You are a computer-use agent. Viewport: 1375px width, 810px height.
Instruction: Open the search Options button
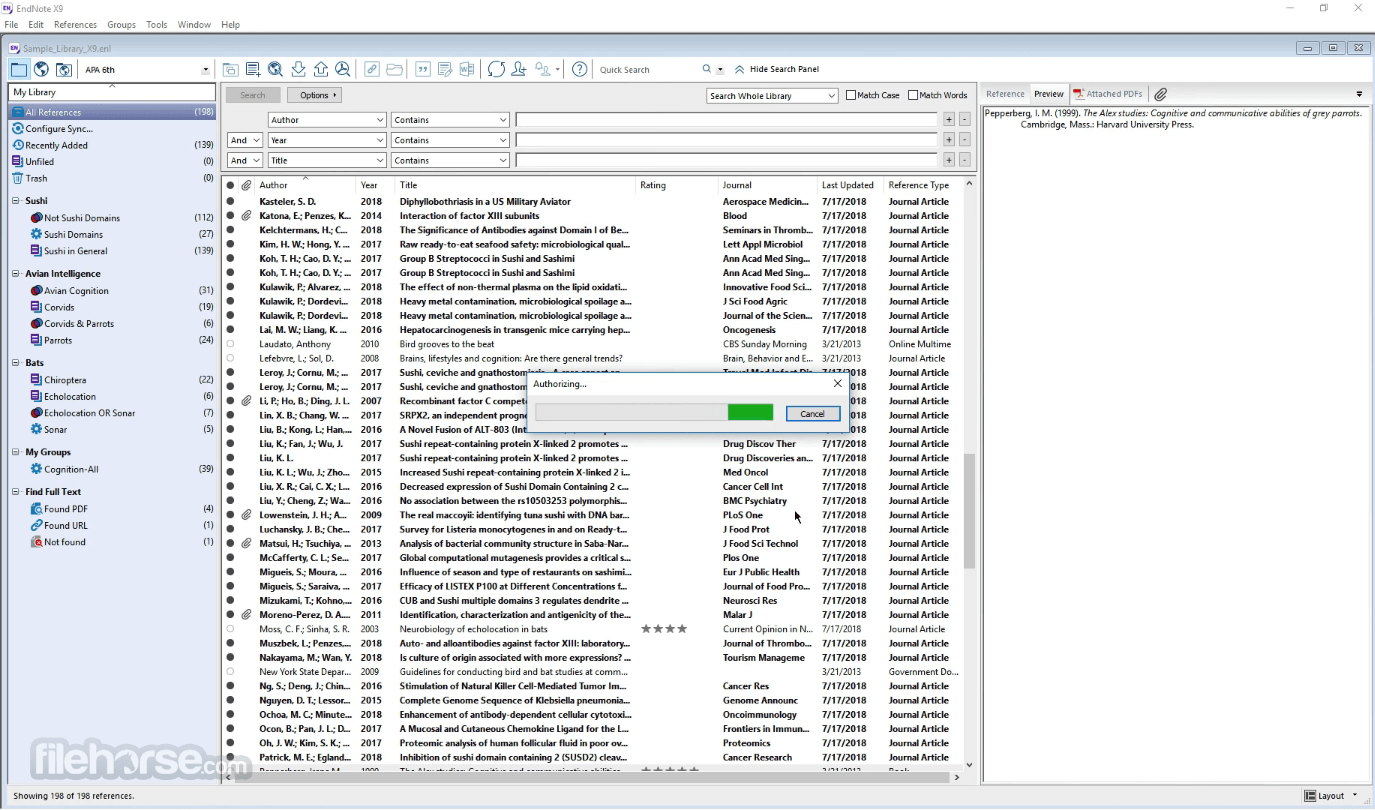pyautogui.click(x=314, y=95)
